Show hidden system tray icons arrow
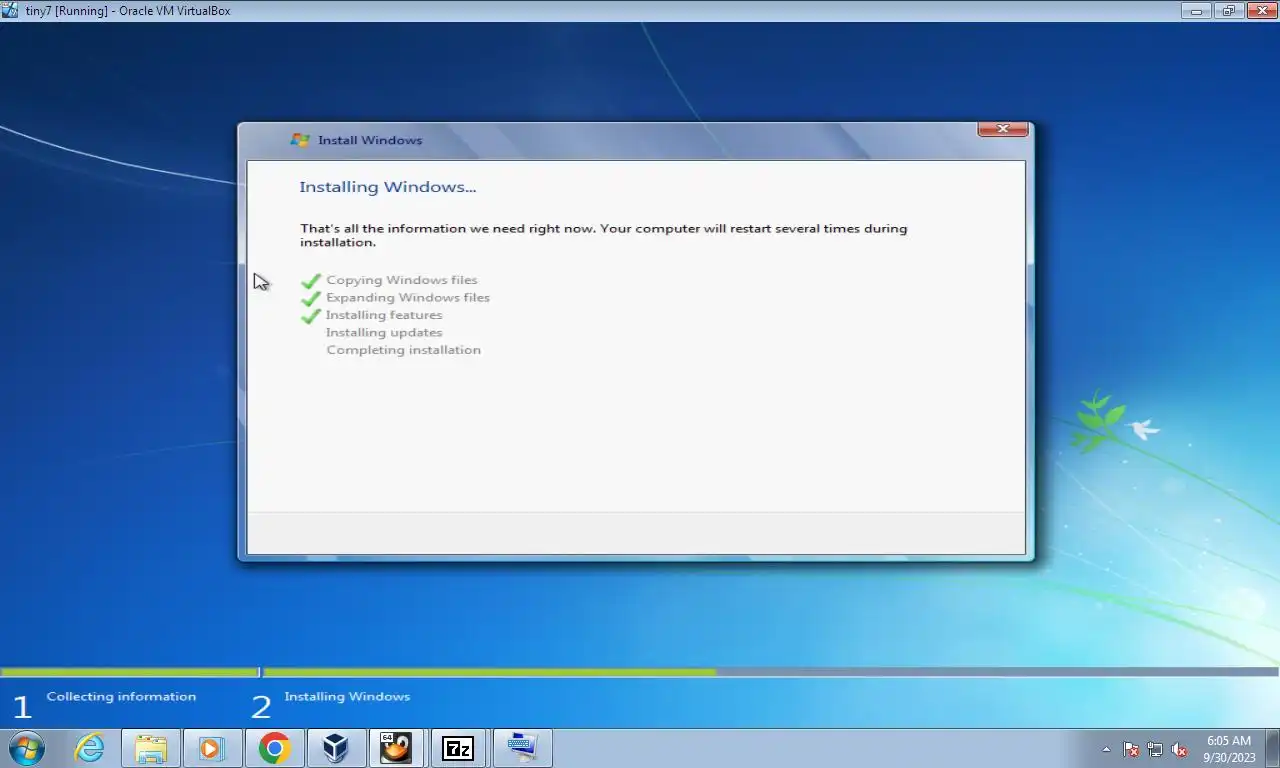1280x768 pixels. tap(1106, 749)
